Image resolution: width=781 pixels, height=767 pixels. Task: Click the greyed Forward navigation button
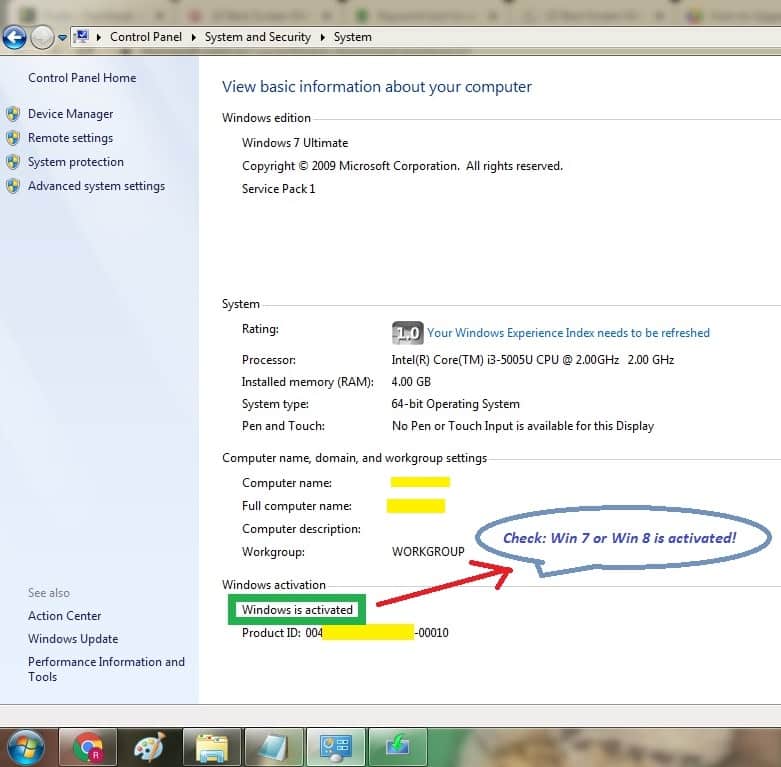[42, 37]
